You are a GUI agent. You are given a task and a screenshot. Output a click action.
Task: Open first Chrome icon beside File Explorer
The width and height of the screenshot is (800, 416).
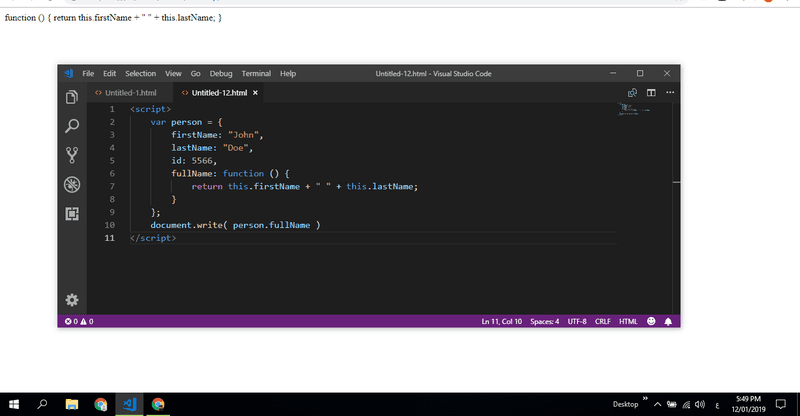click(x=101, y=404)
